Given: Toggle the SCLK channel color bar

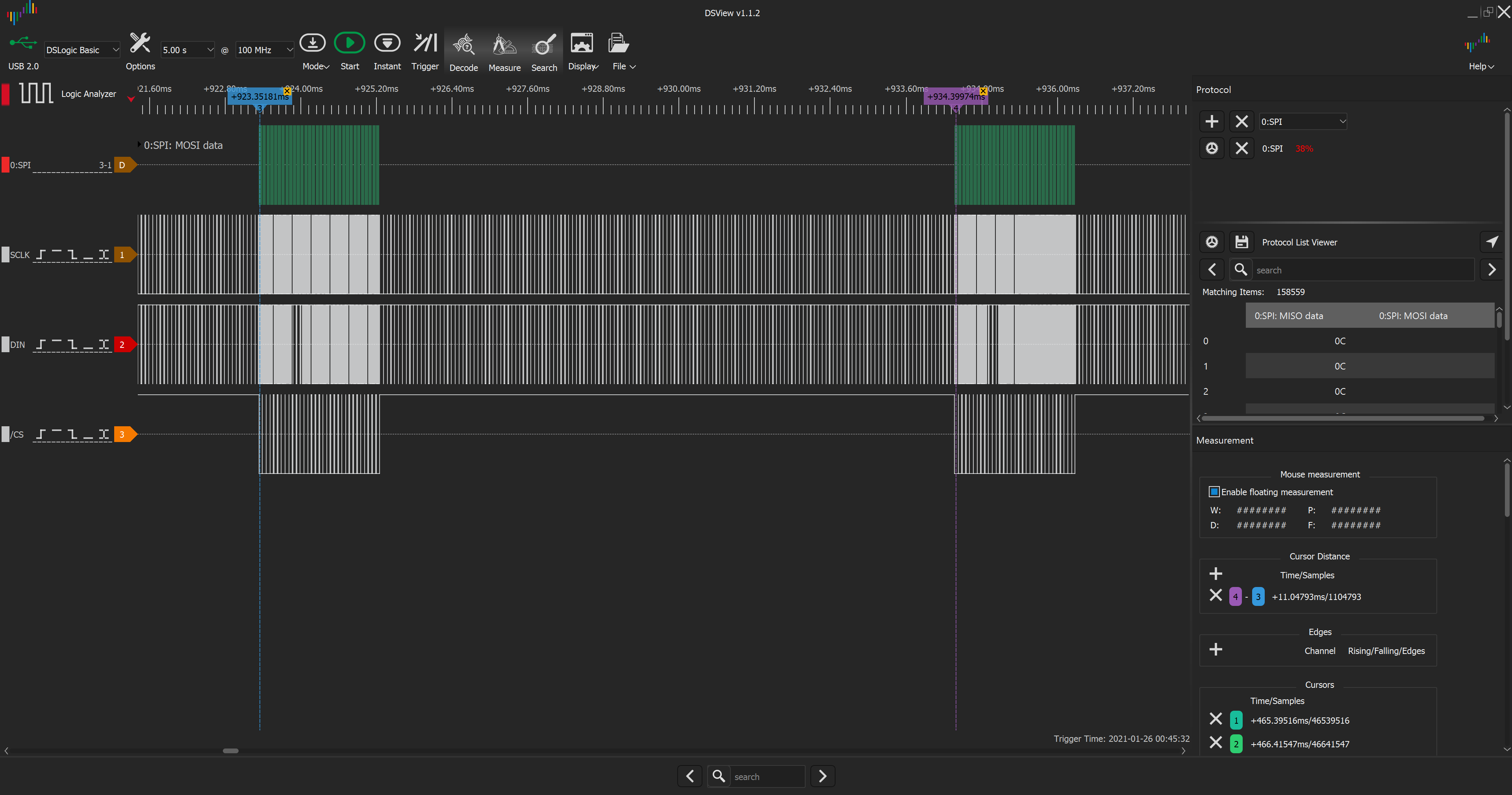Looking at the screenshot, I should [x=5, y=255].
